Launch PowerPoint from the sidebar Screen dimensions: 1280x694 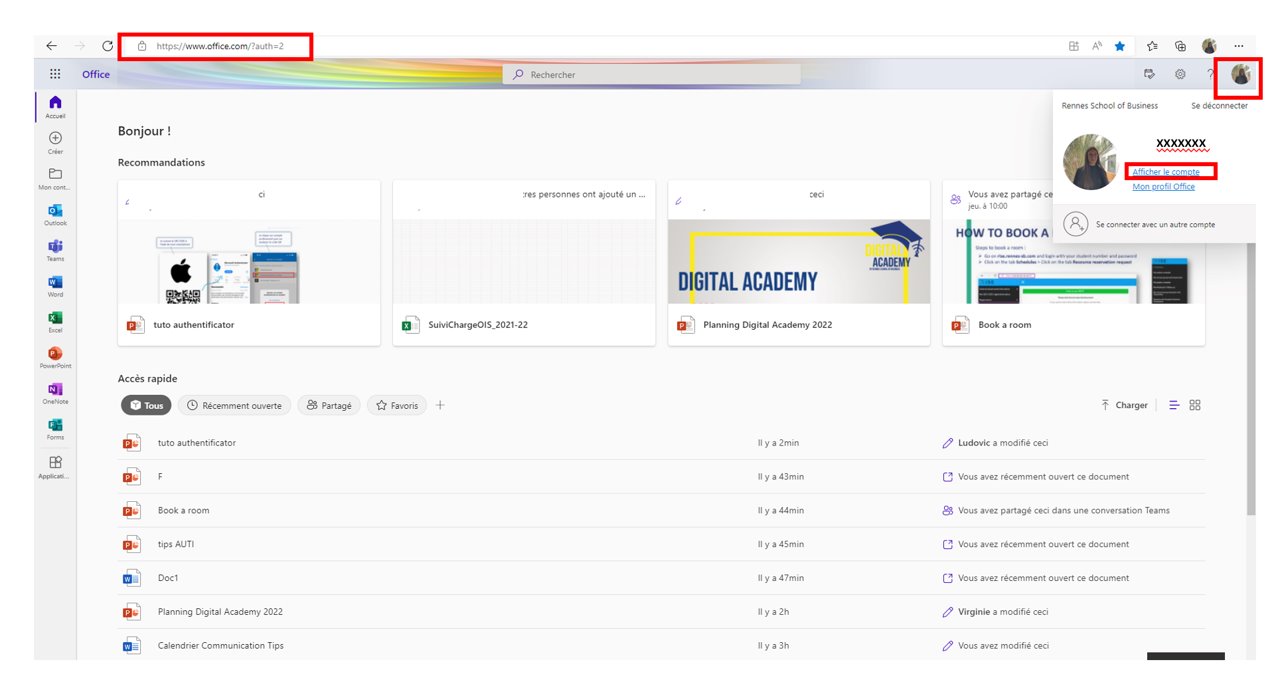pyautogui.click(x=55, y=358)
